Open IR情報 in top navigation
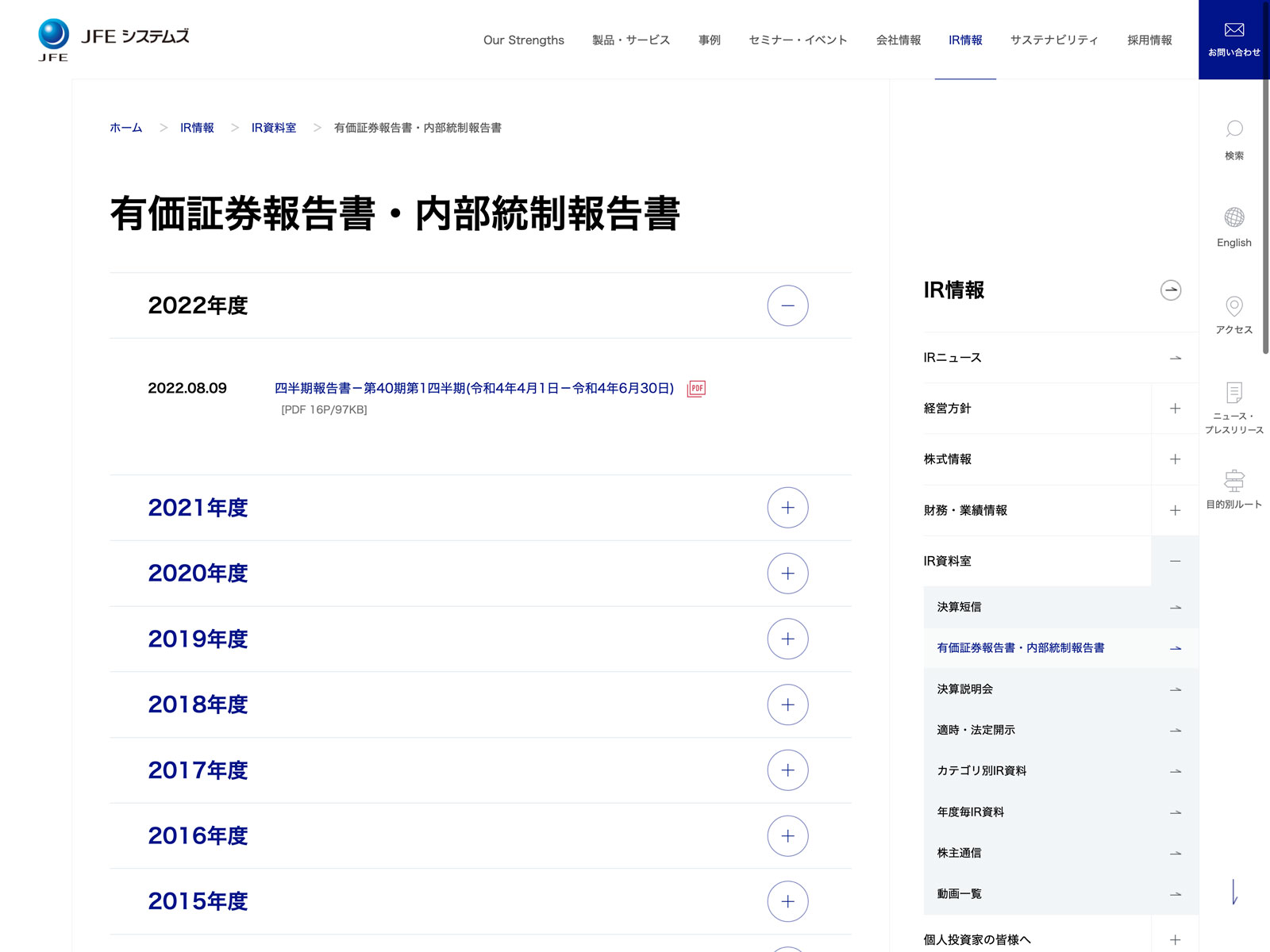 965,40
